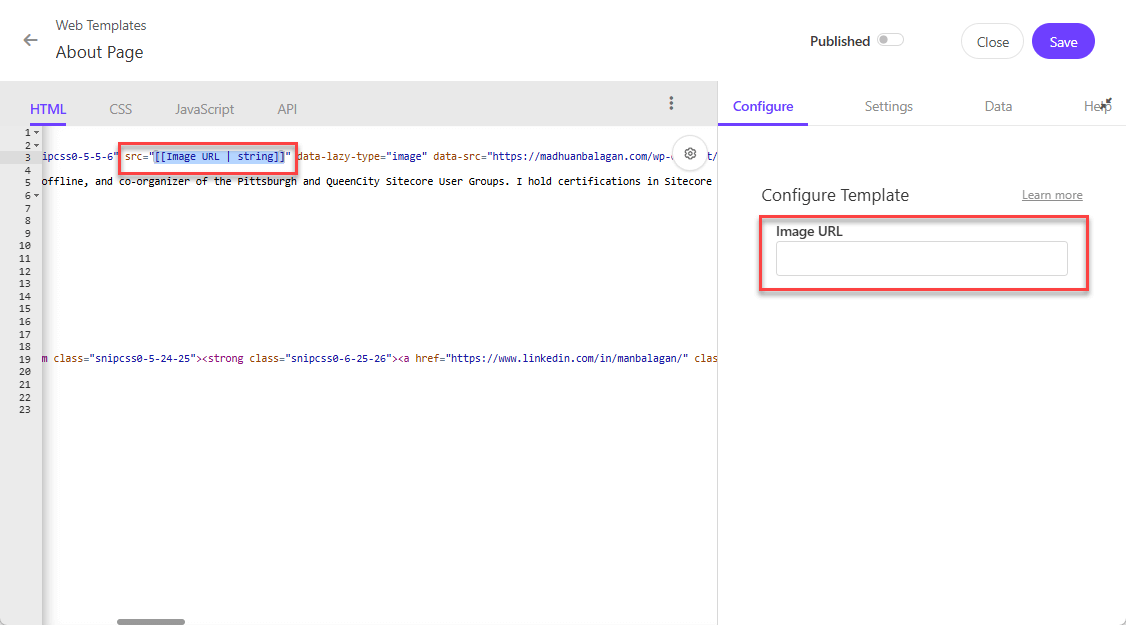Click the back arrow beside Web Templates
Screen dimensions: 1126x625
(31, 40)
